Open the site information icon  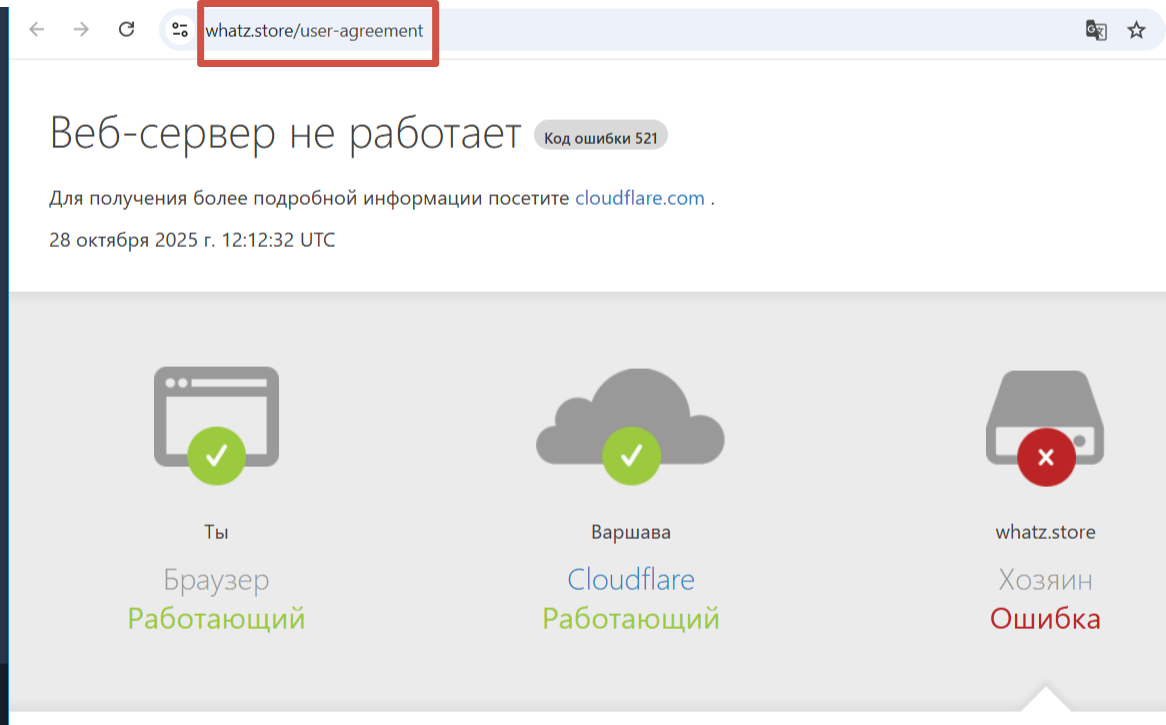click(x=180, y=30)
